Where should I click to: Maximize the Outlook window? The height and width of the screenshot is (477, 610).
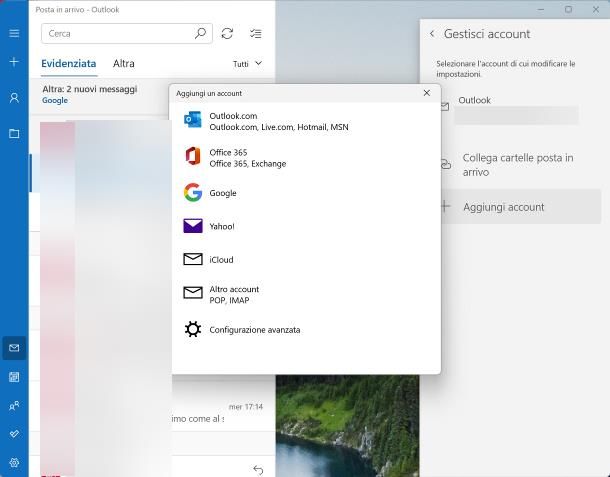pyautogui.click(x=568, y=9)
